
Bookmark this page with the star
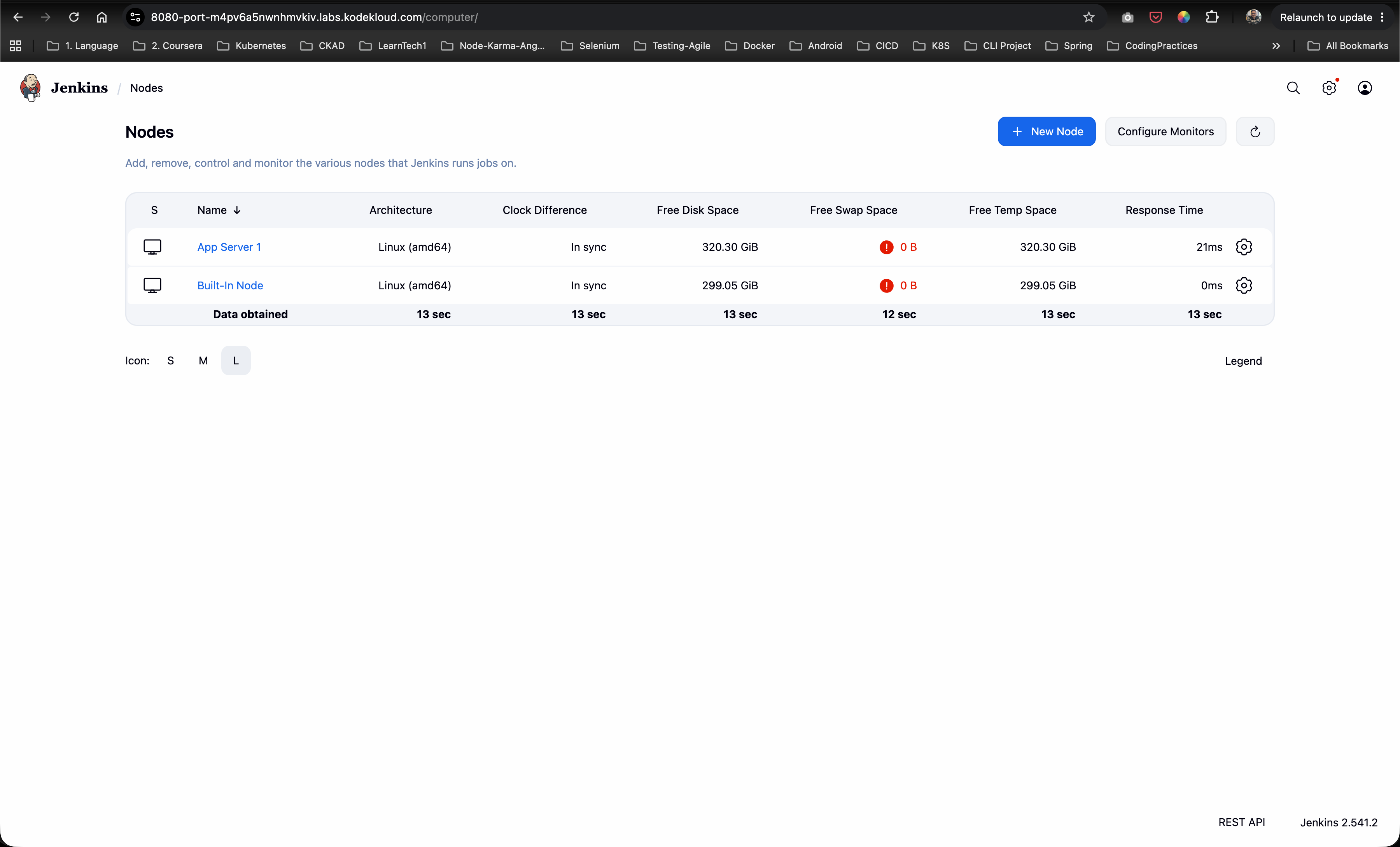(1088, 17)
